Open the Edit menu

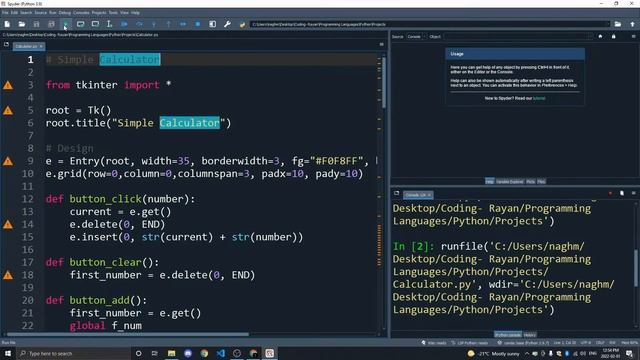pos(14,13)
